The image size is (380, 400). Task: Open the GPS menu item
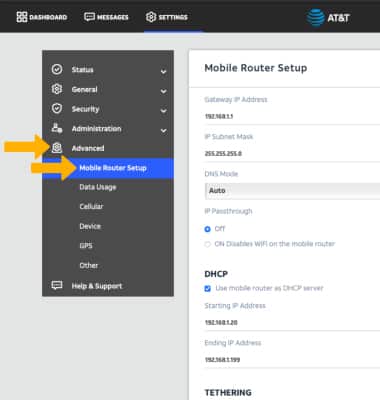click(x=86, y=246)
